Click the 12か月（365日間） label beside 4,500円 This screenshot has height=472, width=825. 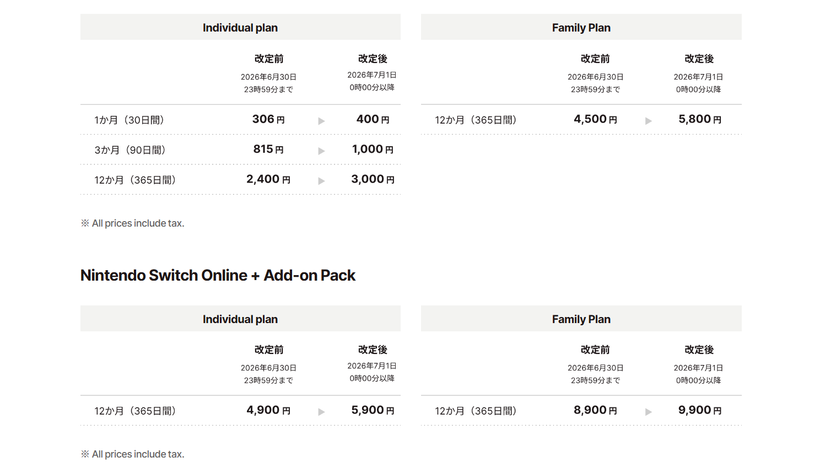click(x=476, y=120)
